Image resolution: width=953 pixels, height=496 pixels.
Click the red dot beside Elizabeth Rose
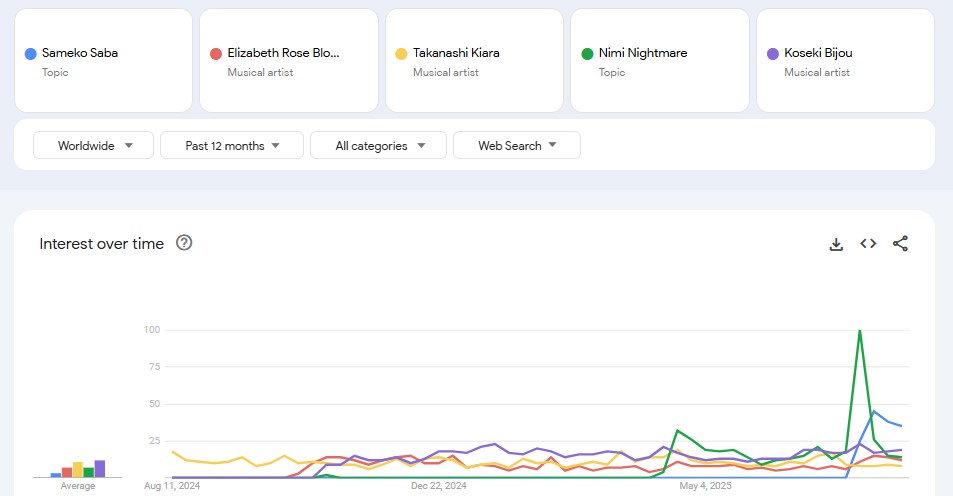[x=216, y=53]
